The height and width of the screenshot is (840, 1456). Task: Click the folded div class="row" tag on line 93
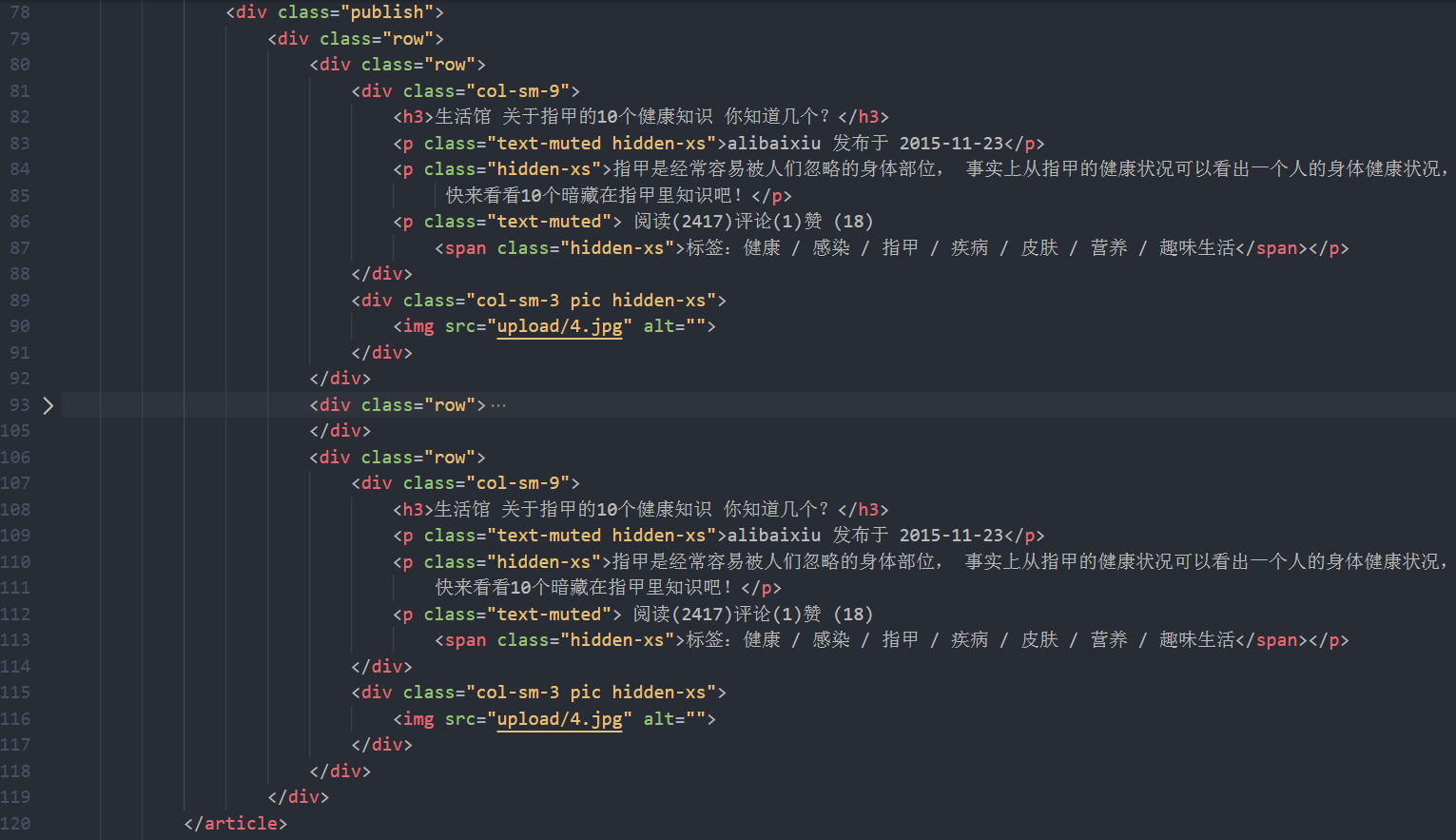[x=398, y=405]
